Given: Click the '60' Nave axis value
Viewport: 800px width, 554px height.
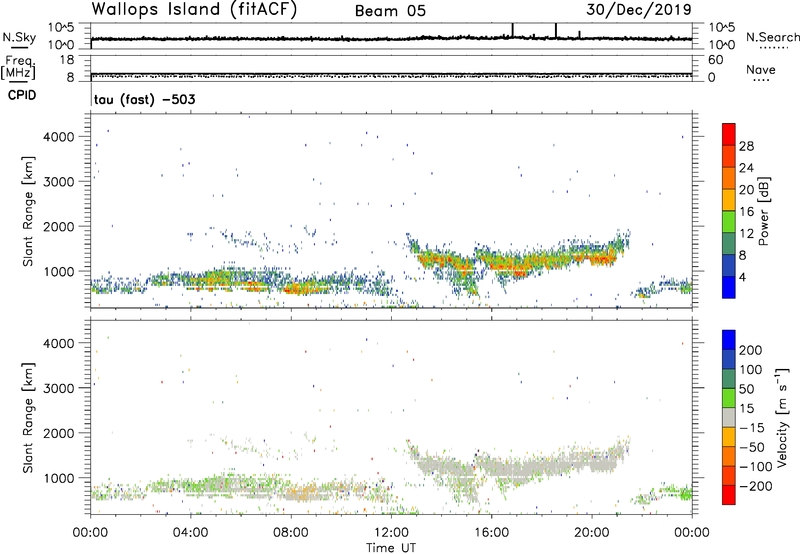Looking at the screenshot, I should (715, 60).
